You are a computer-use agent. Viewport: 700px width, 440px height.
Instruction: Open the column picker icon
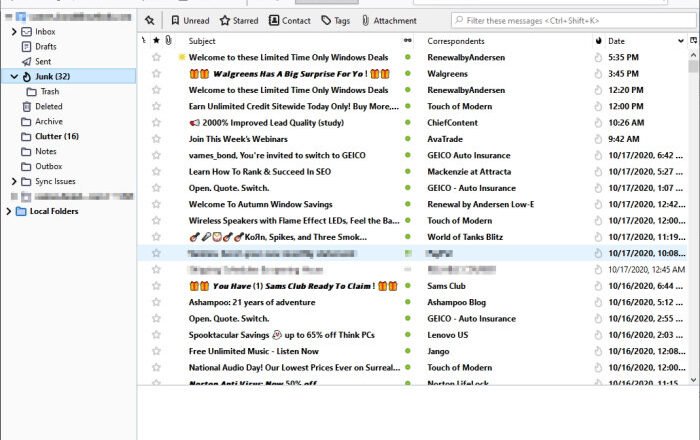693,41
